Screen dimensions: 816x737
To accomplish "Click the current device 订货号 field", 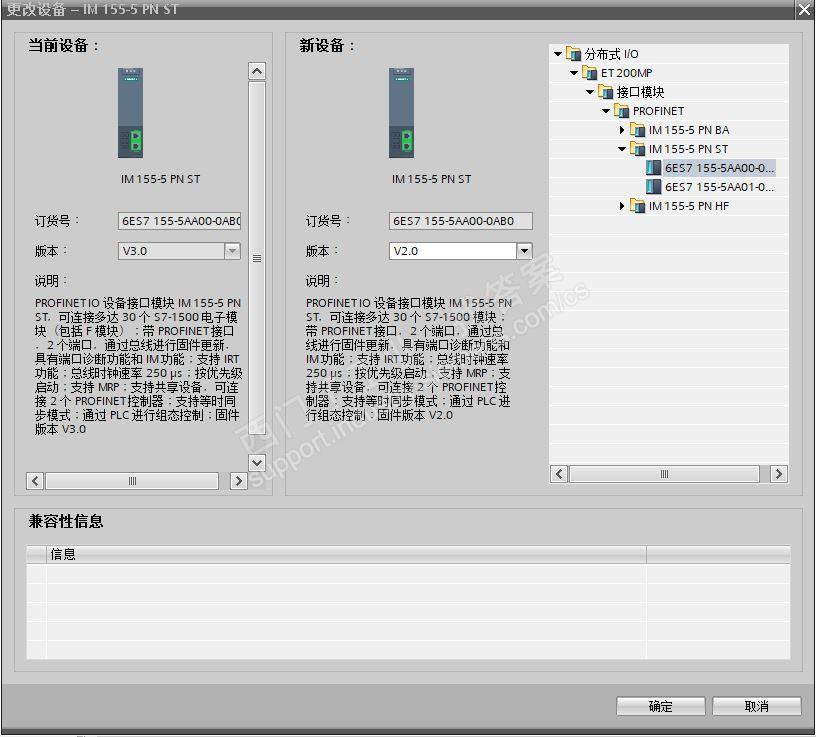I will [x=179, y=221].
